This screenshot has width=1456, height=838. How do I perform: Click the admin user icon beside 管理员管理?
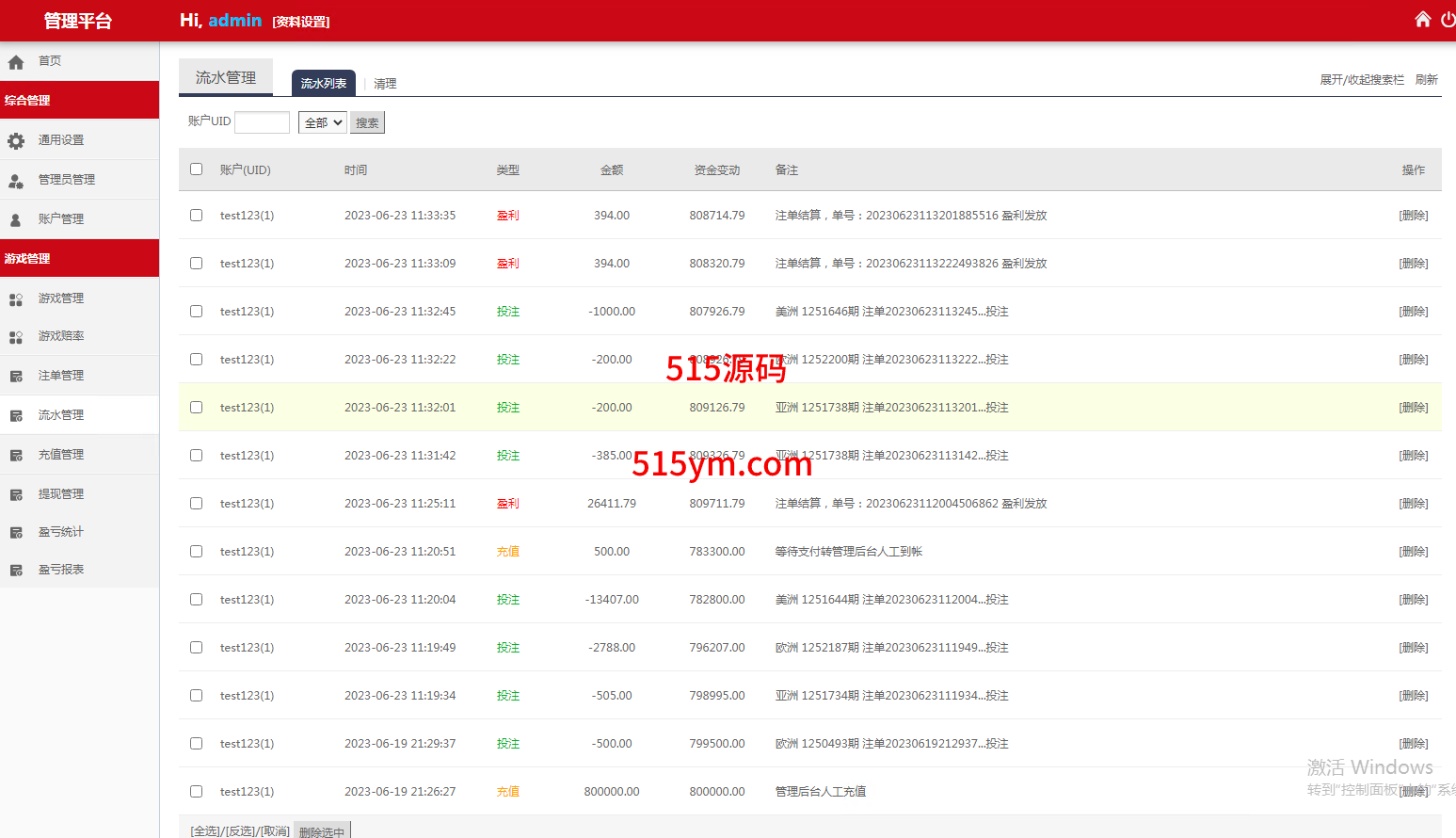click(16, 180)
